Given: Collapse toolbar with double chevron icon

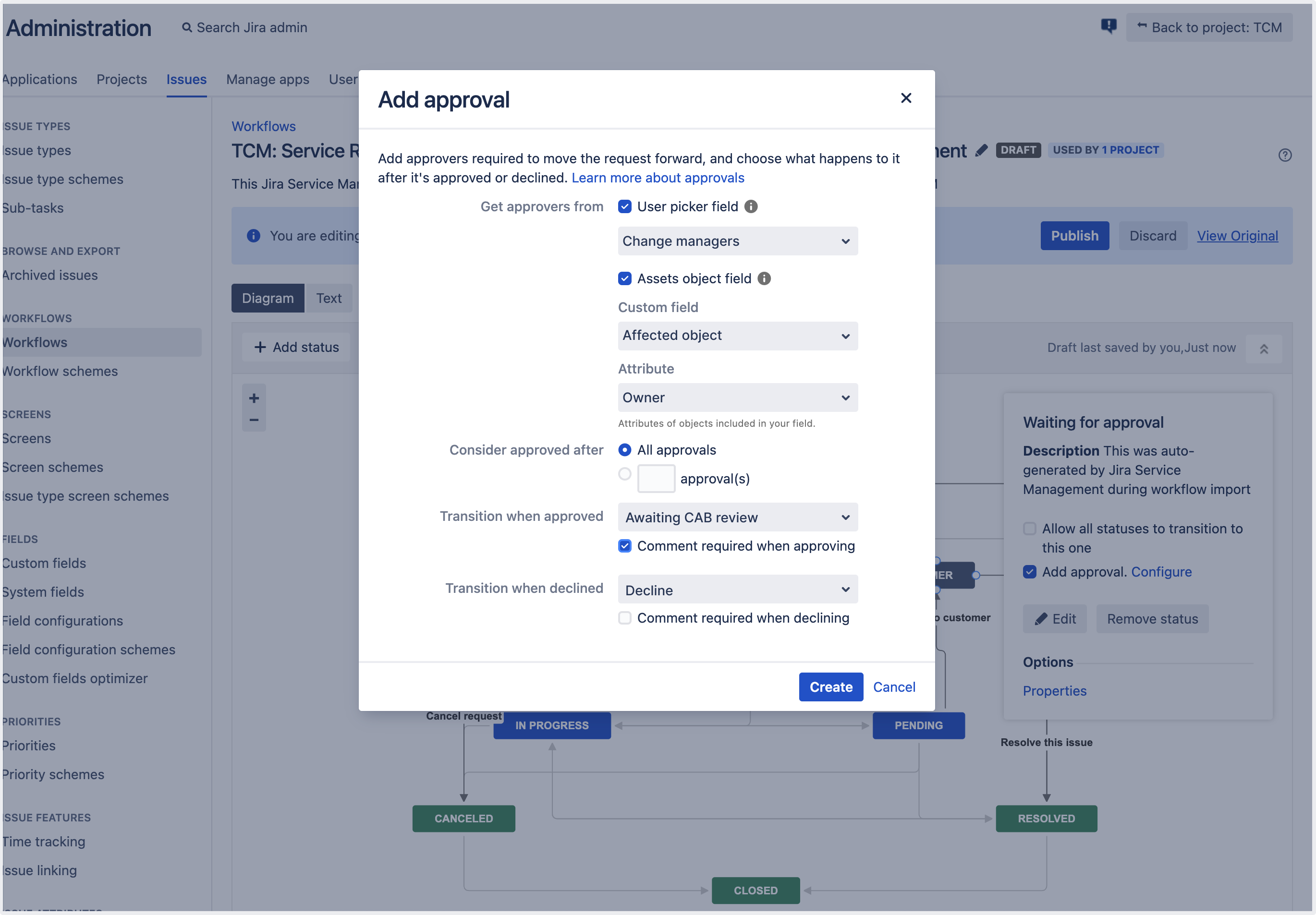Looking at the screenshot, I should tap(1264, 349).
